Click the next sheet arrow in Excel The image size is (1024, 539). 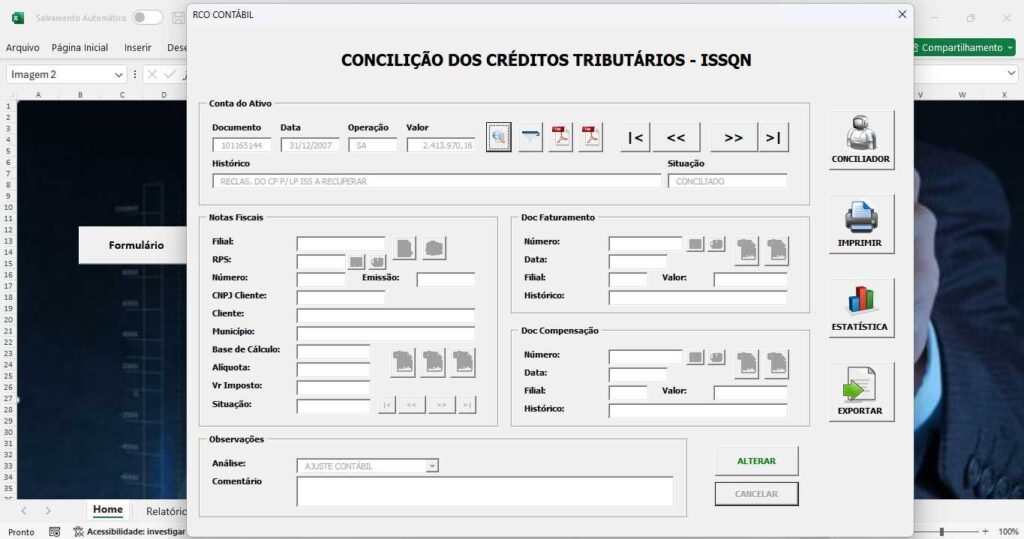tap(48, 511)
